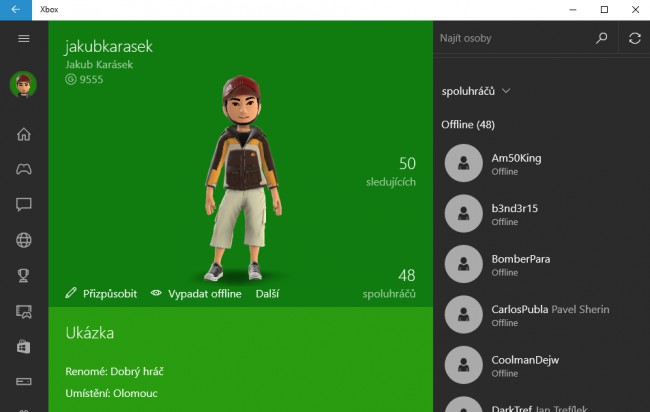Open the profile avatar in sidebar
Viewport: 650px width, 412px height.
click(x=23, y=84)
